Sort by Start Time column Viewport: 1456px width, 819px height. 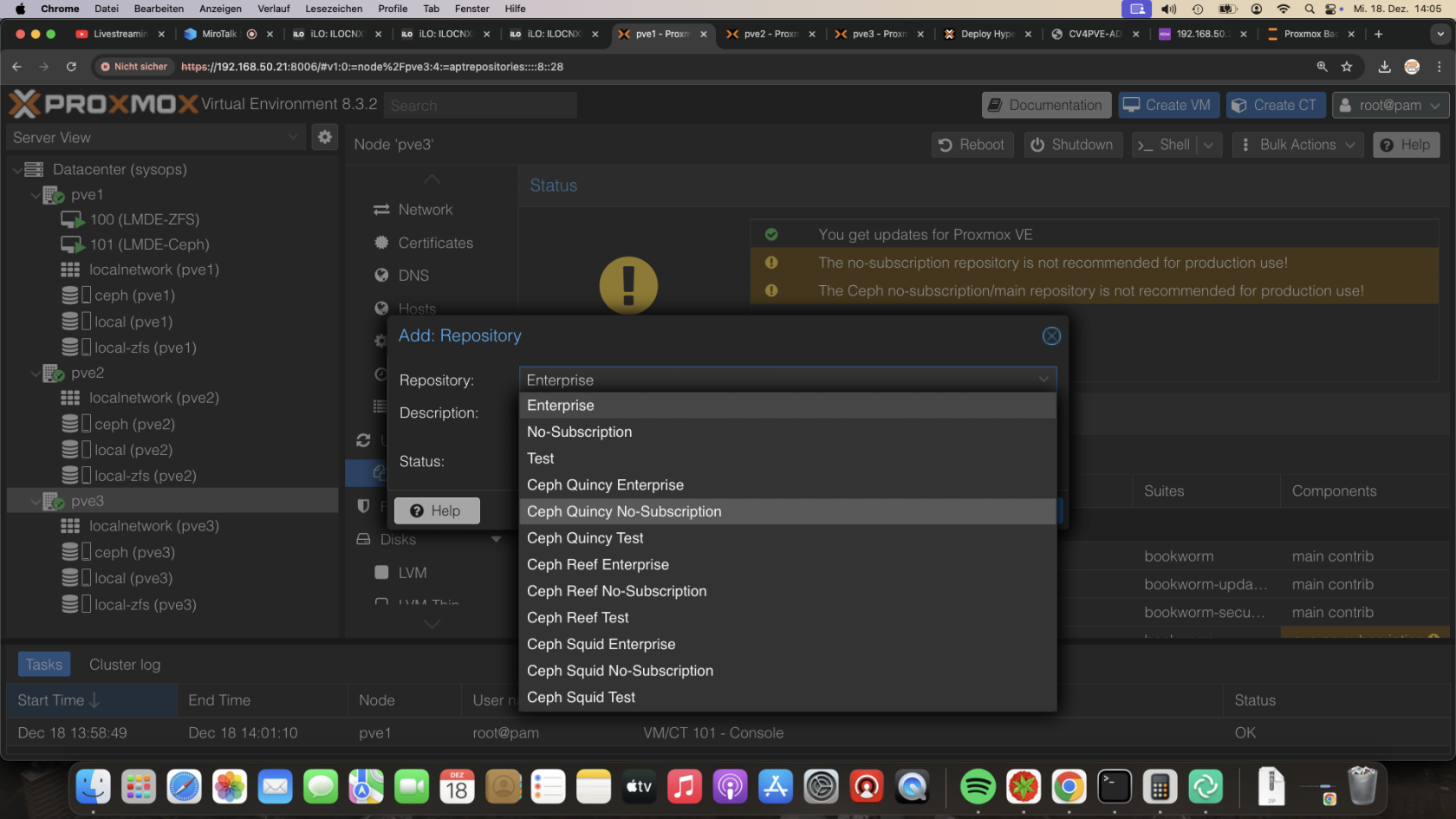pos(91,700)
